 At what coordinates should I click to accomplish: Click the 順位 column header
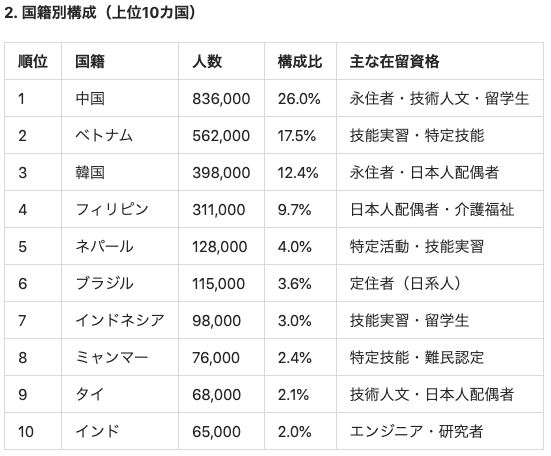pyautogui.click(x=33, y=61)
